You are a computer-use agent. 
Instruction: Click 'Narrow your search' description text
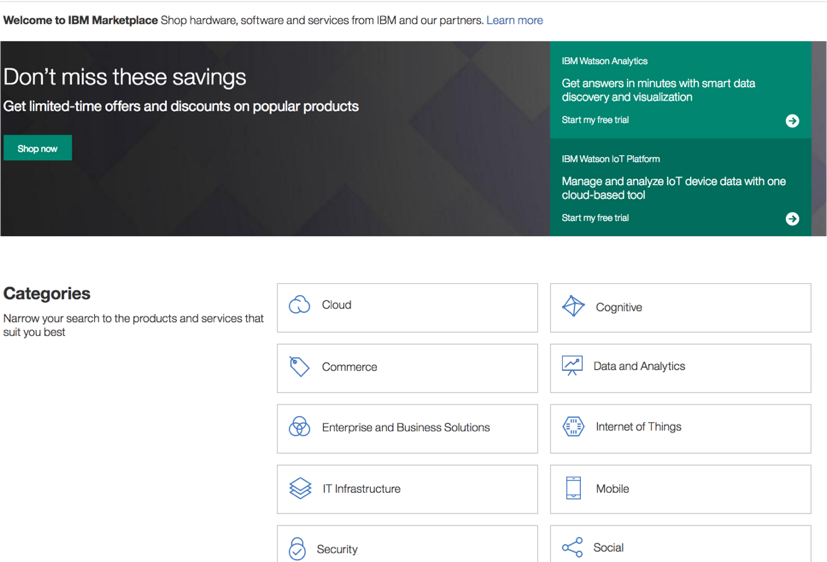(x=133, y=325)
